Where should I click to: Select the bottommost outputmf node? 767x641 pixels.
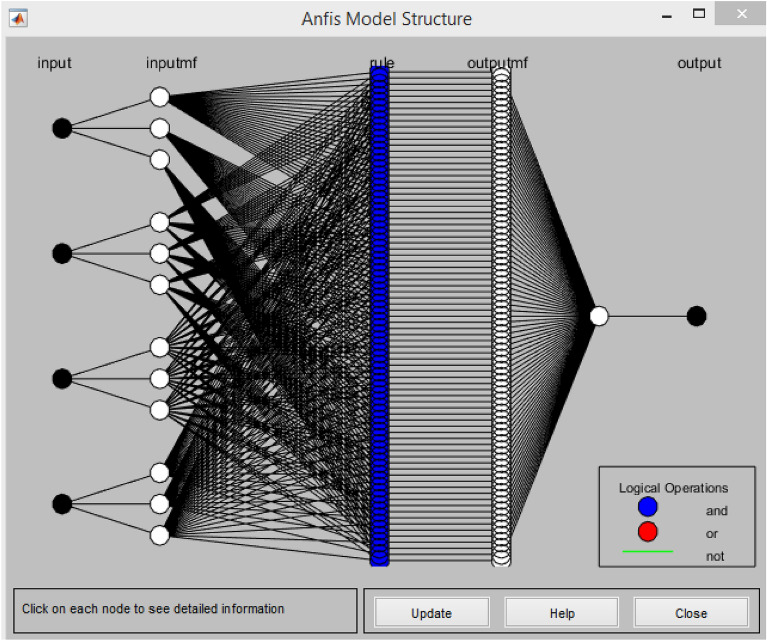coord(501,558)
